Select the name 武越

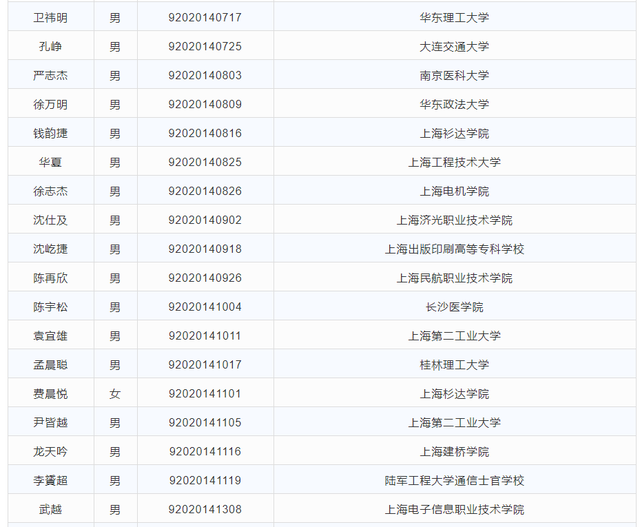[50, 509]
